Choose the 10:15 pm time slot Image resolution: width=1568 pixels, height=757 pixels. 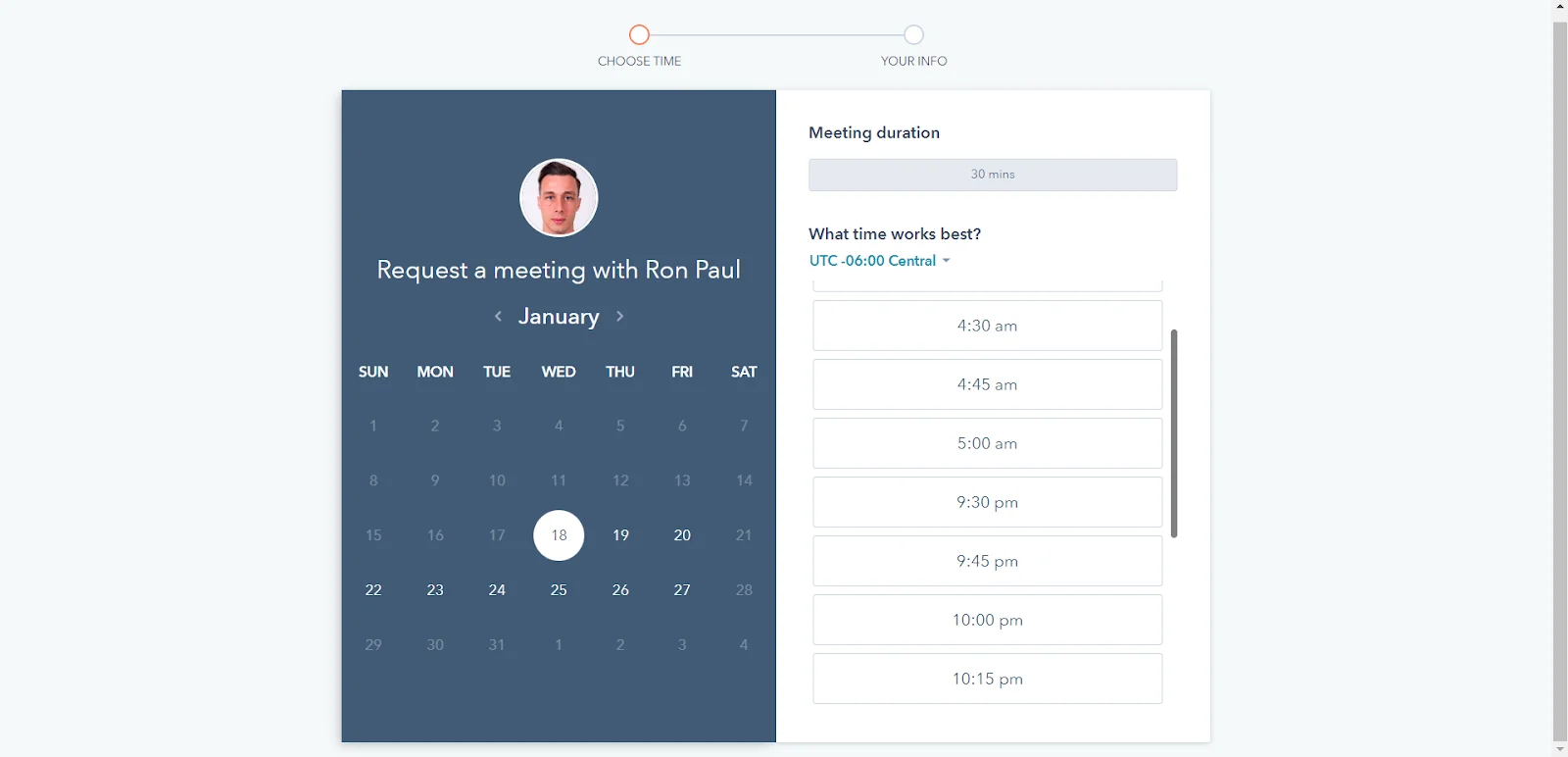987,679
